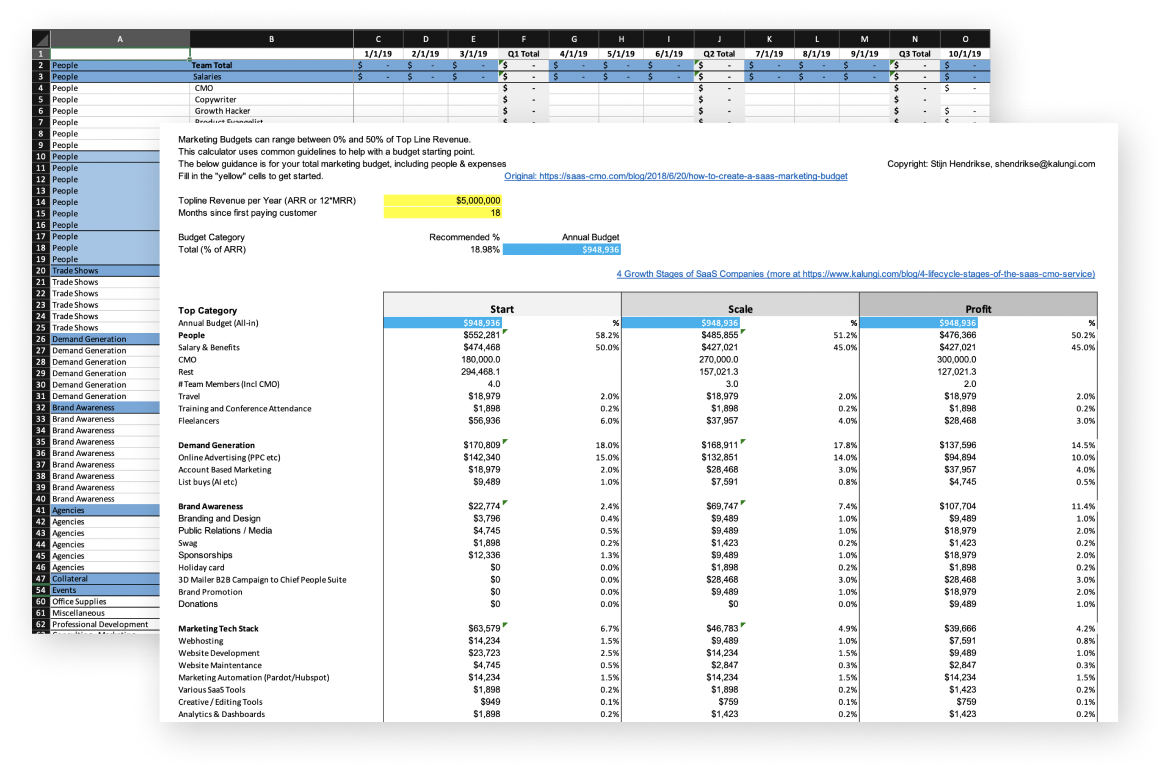The height and width of the screenshot is (771, 1164).
Task: Select column F header in back spreadsheet
Action: click(x=523, y=39)
